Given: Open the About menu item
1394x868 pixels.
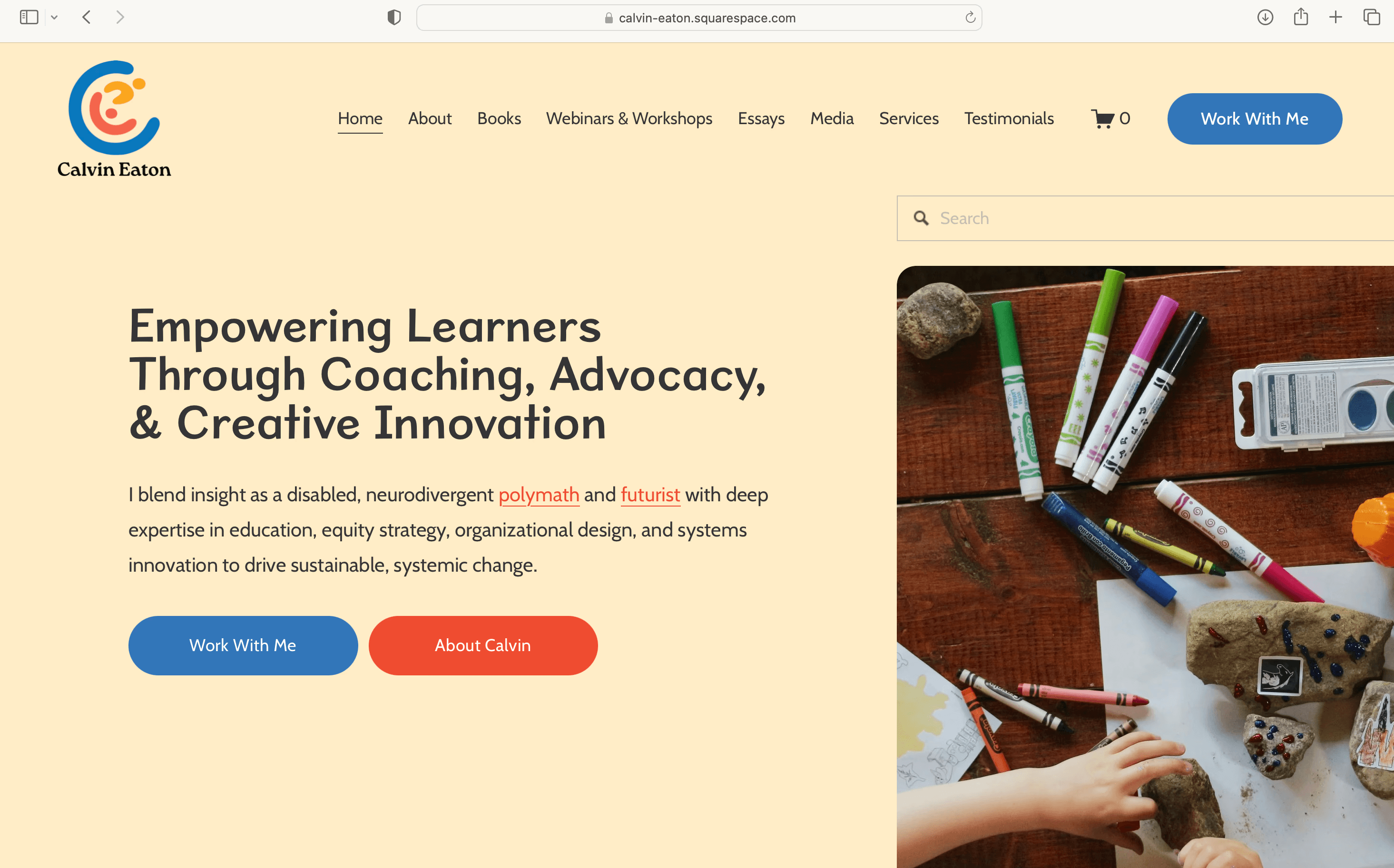Looking at the screenshot, I should pos(430,119).
